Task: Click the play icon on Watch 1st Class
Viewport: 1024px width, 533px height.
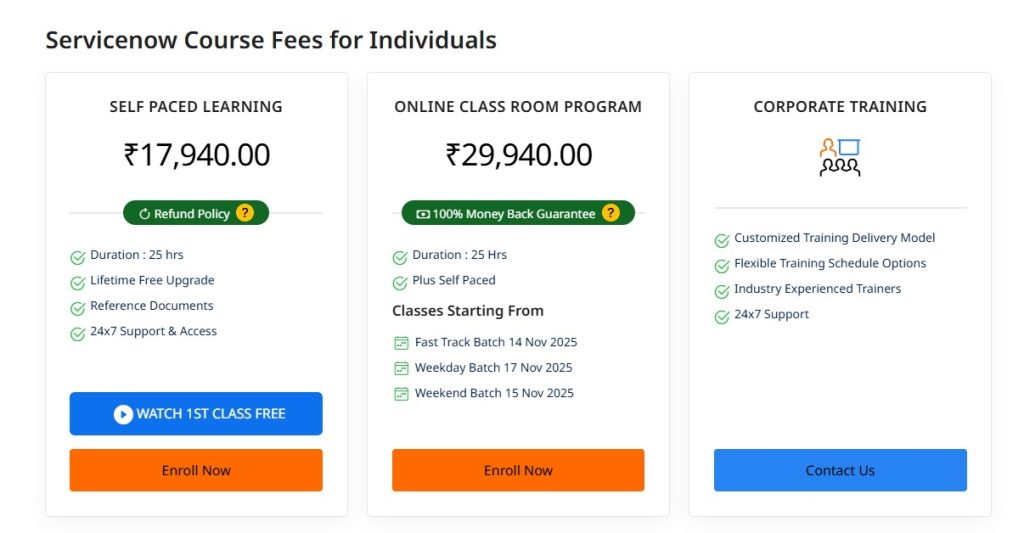Action: click(123, 414)
